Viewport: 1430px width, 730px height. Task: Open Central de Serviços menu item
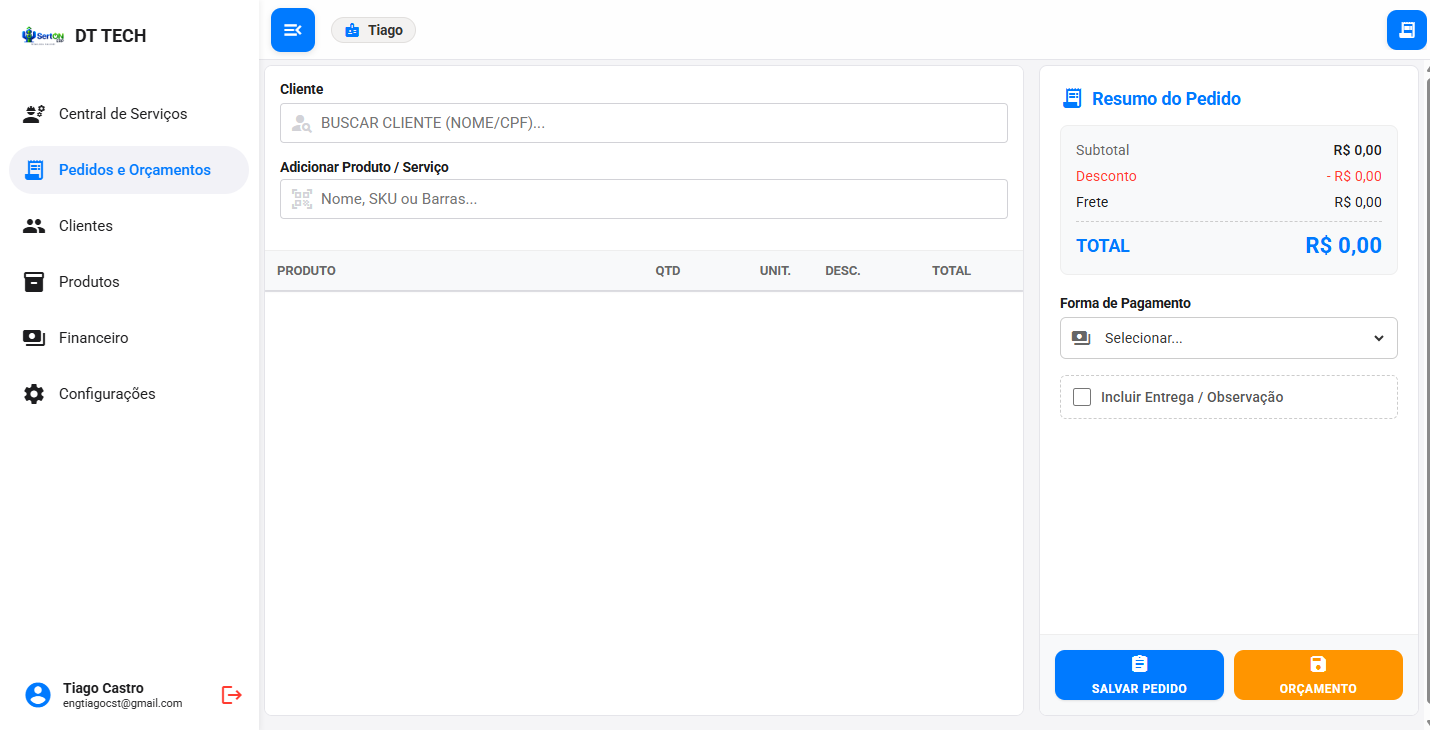129,114
